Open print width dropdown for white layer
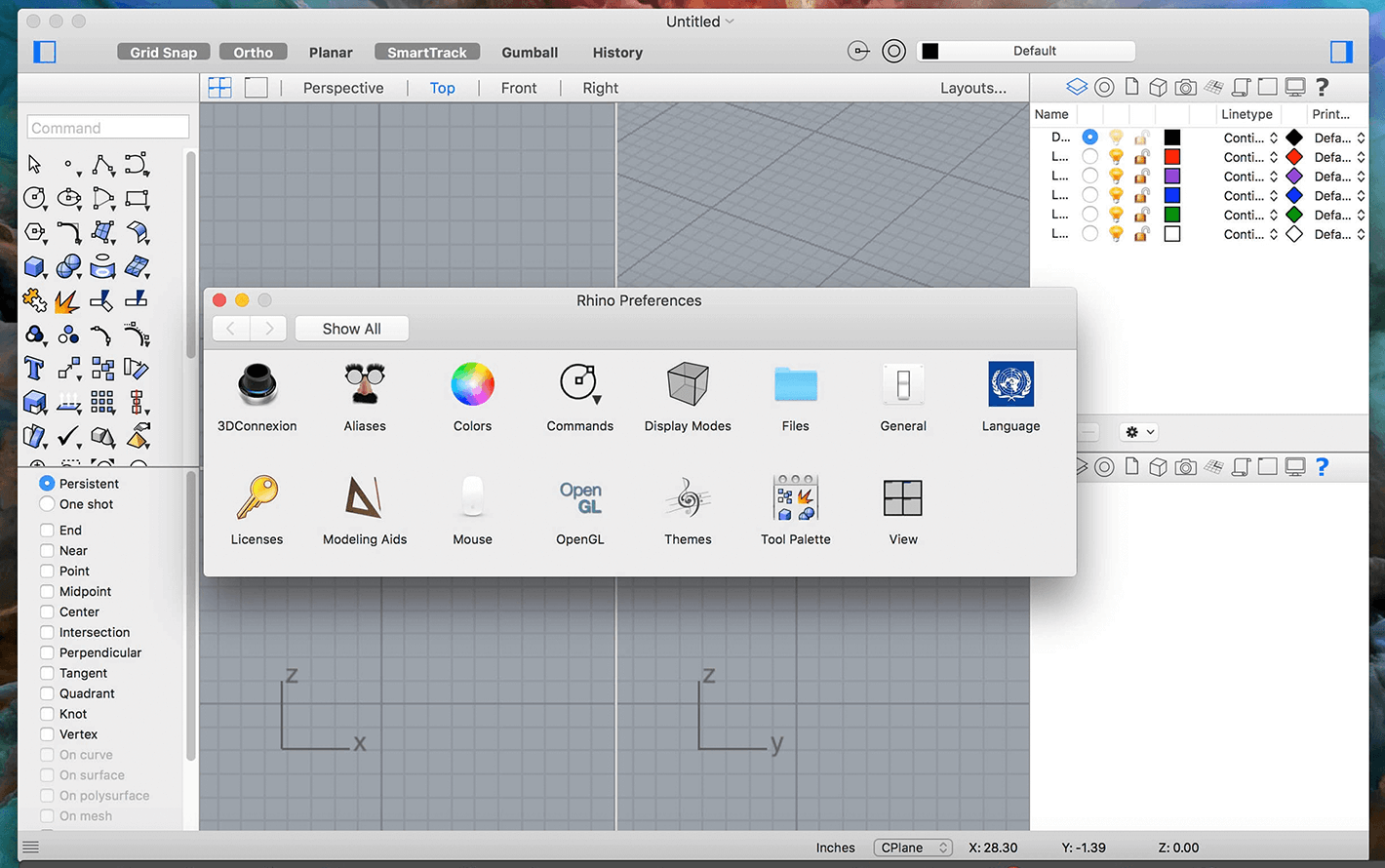This screenshot has height=868, width=1385. pyautogui.click(x=1339, y=234)
